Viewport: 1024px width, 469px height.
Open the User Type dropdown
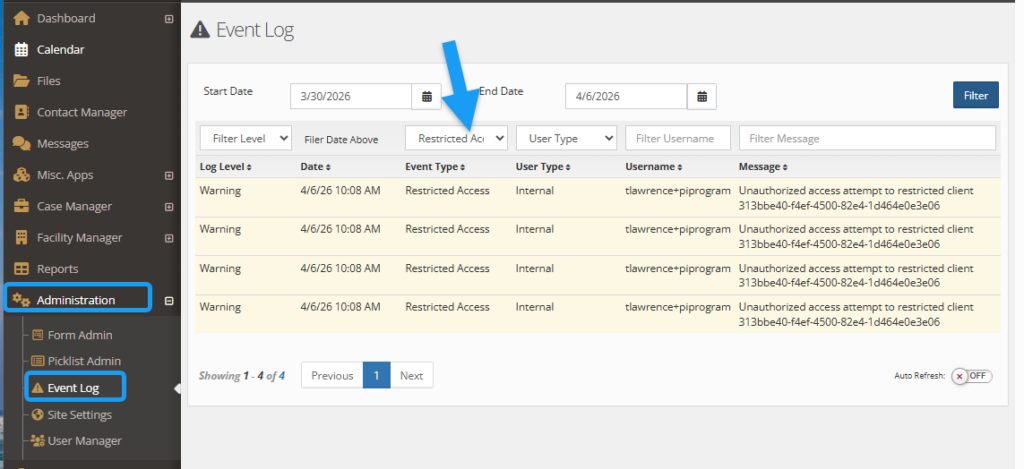(x=565, y=138)
